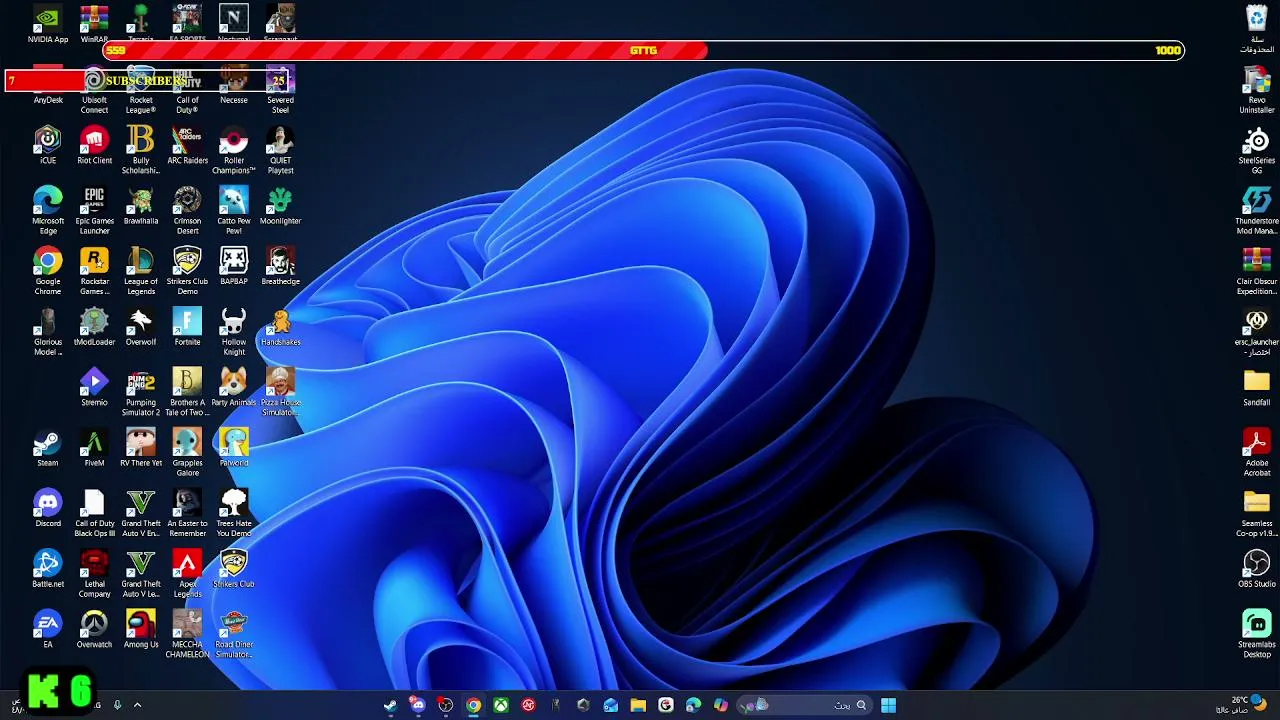Select the FiveM desktop shortcut
This screenshot has height=720, width=1280.
(94, 448)
